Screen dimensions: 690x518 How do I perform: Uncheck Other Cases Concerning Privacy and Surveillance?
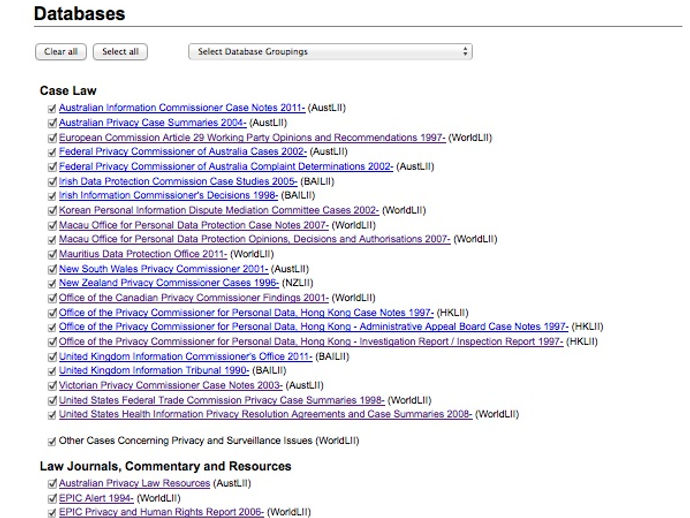click(52, 441)
